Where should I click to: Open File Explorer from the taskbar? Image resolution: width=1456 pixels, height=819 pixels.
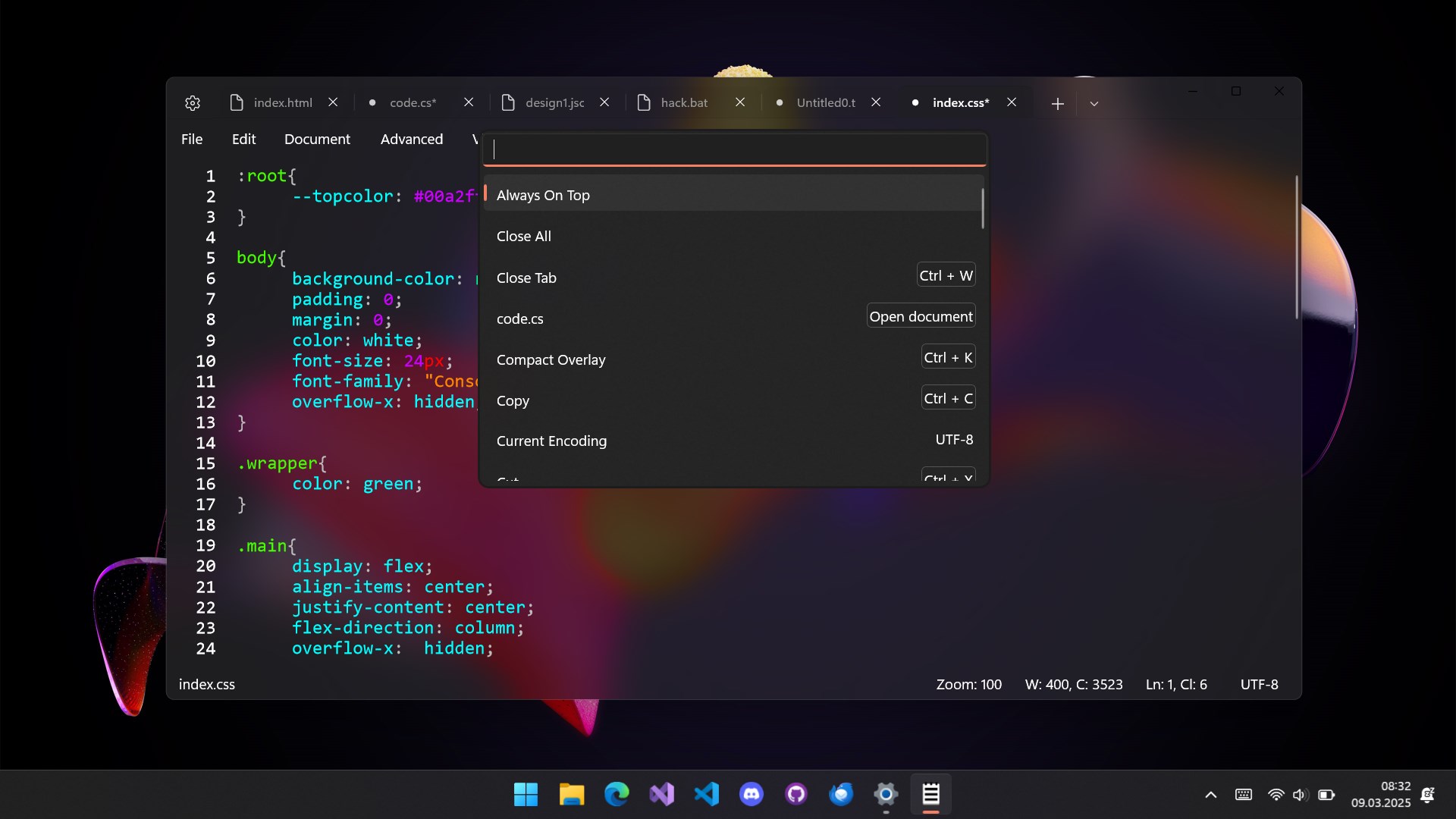(x=571, y=794)
